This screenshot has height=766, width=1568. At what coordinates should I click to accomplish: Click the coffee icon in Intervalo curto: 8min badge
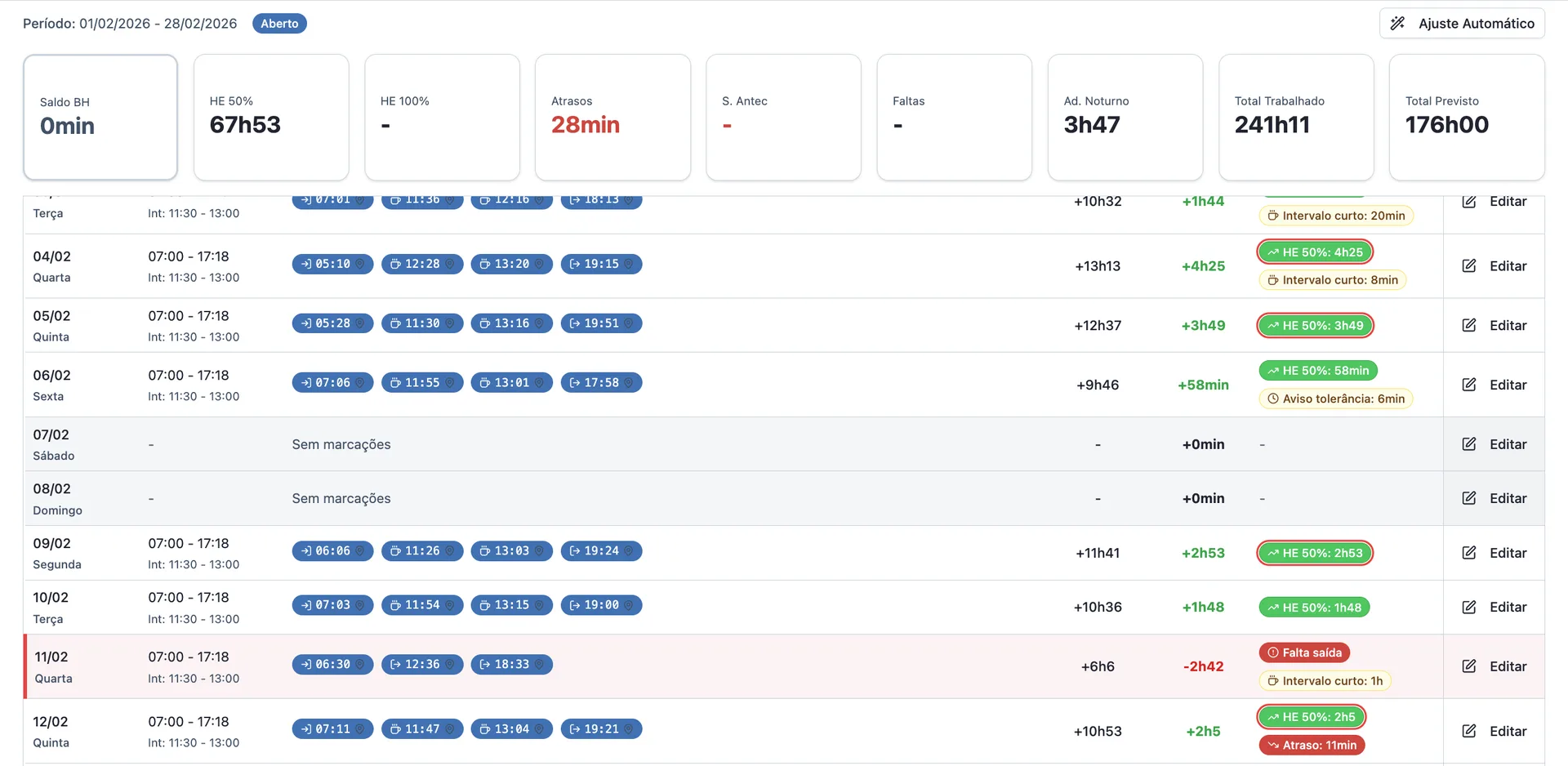(x=1275, y=280)
